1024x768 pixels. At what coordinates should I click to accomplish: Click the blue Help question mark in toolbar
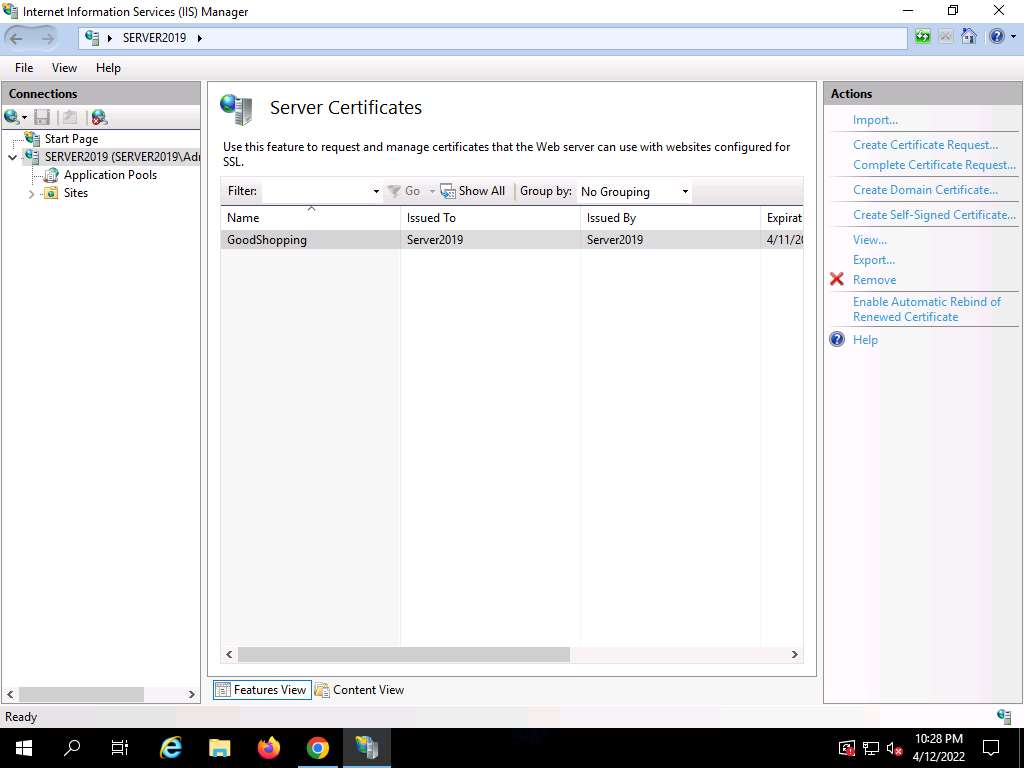[x=995, y=37]
